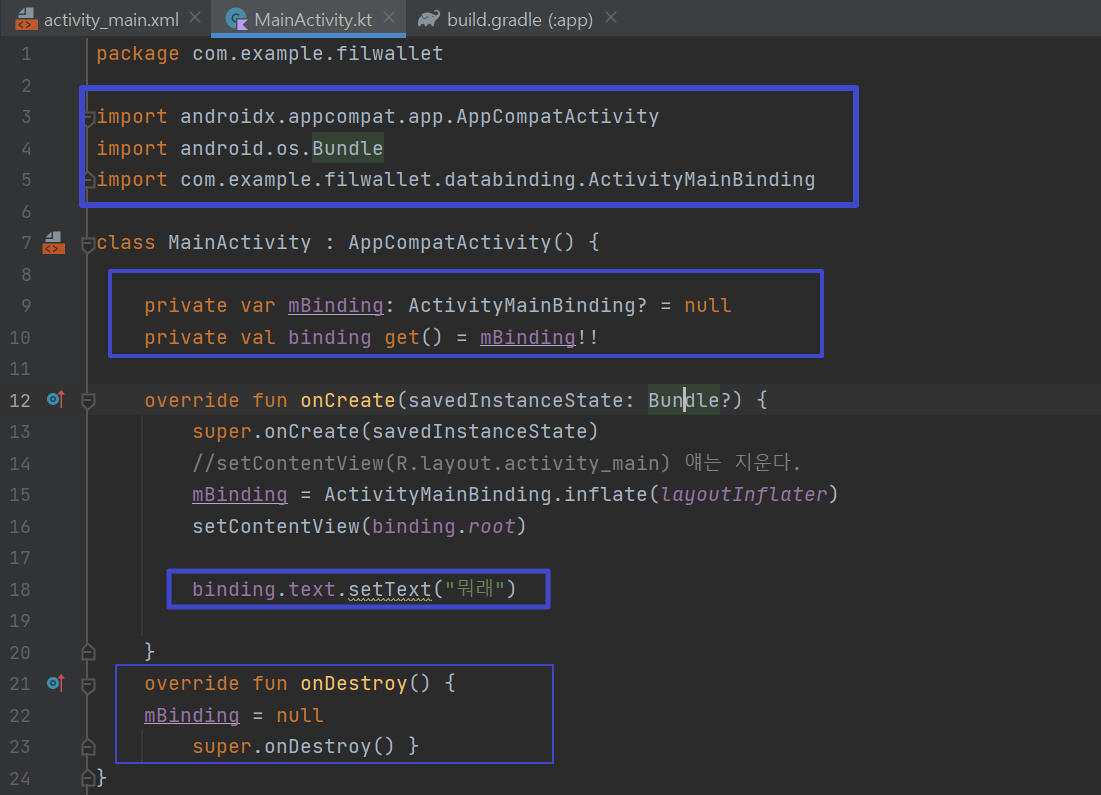
Task: Click the mBinding variable declaration on line 9
Action: (336, 306)
